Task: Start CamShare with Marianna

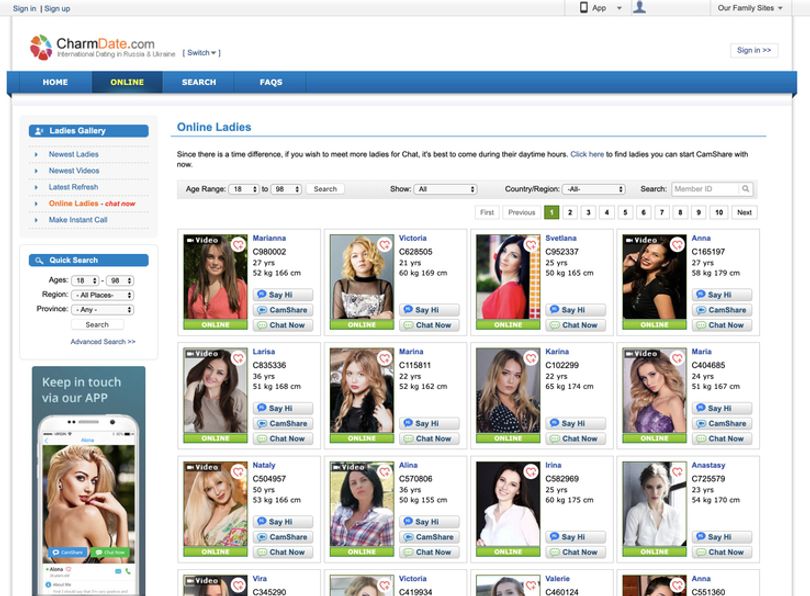Action: coord(283,310)
